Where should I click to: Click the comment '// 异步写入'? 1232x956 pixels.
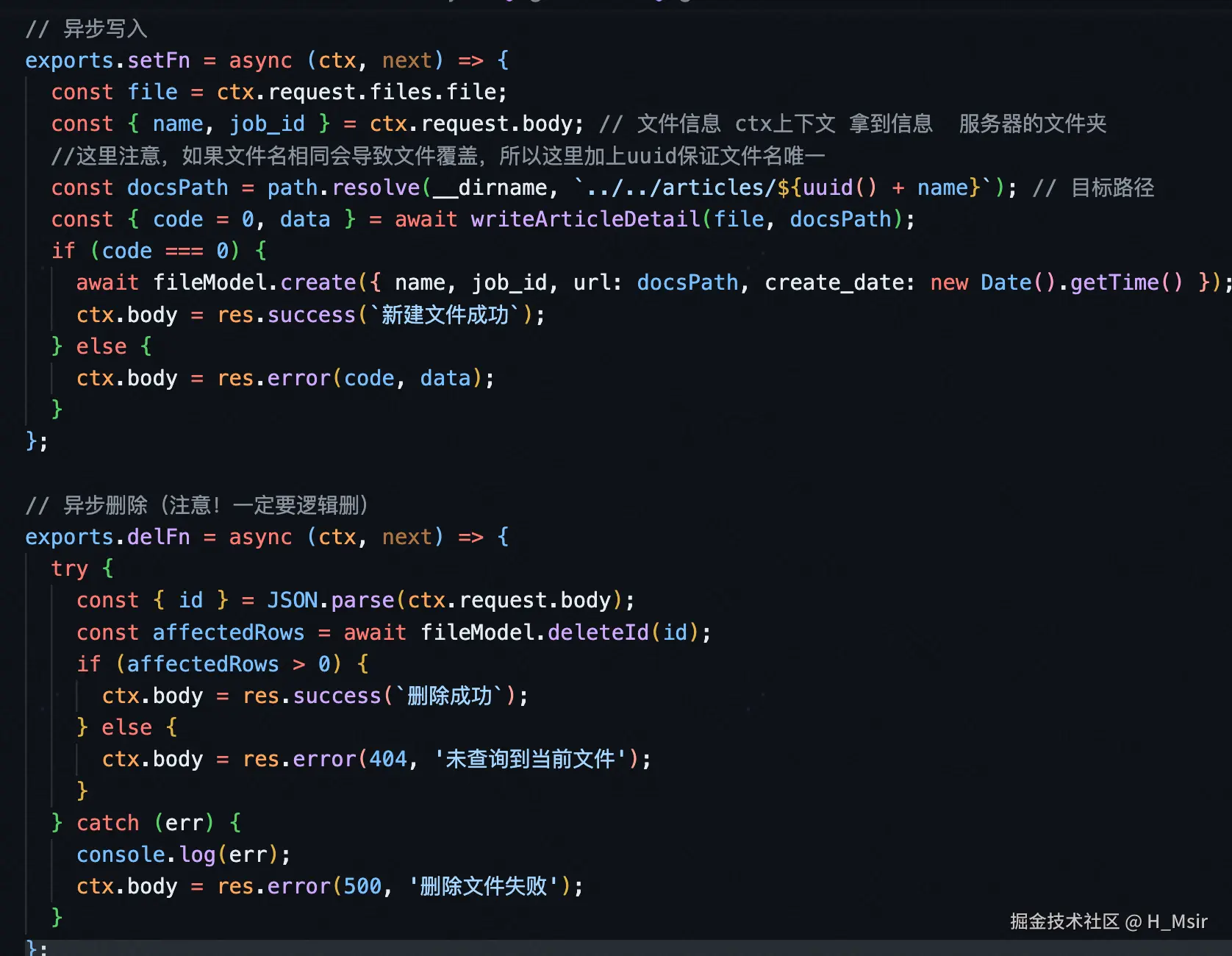(87, 29)
